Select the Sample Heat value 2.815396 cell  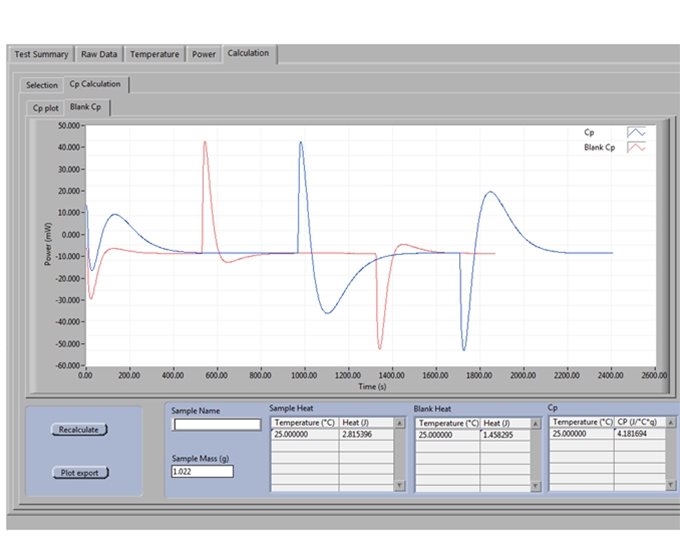364,435
